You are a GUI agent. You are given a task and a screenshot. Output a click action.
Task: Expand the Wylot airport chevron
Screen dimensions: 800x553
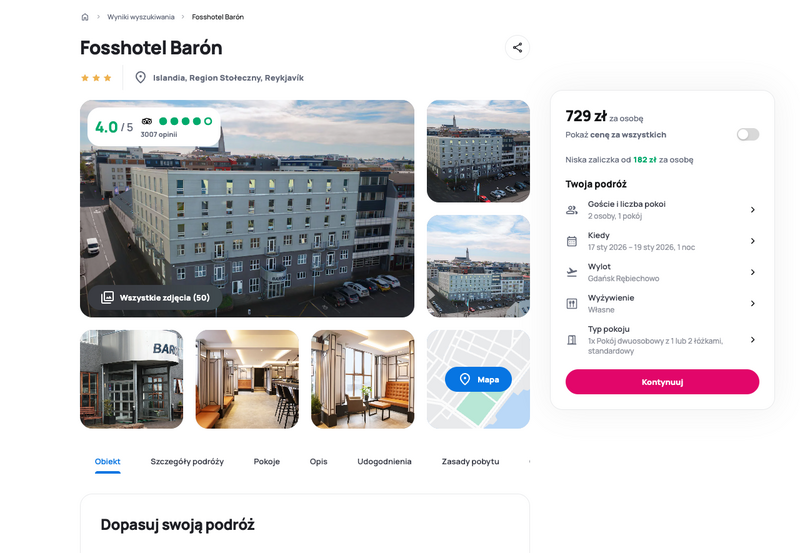753,272
